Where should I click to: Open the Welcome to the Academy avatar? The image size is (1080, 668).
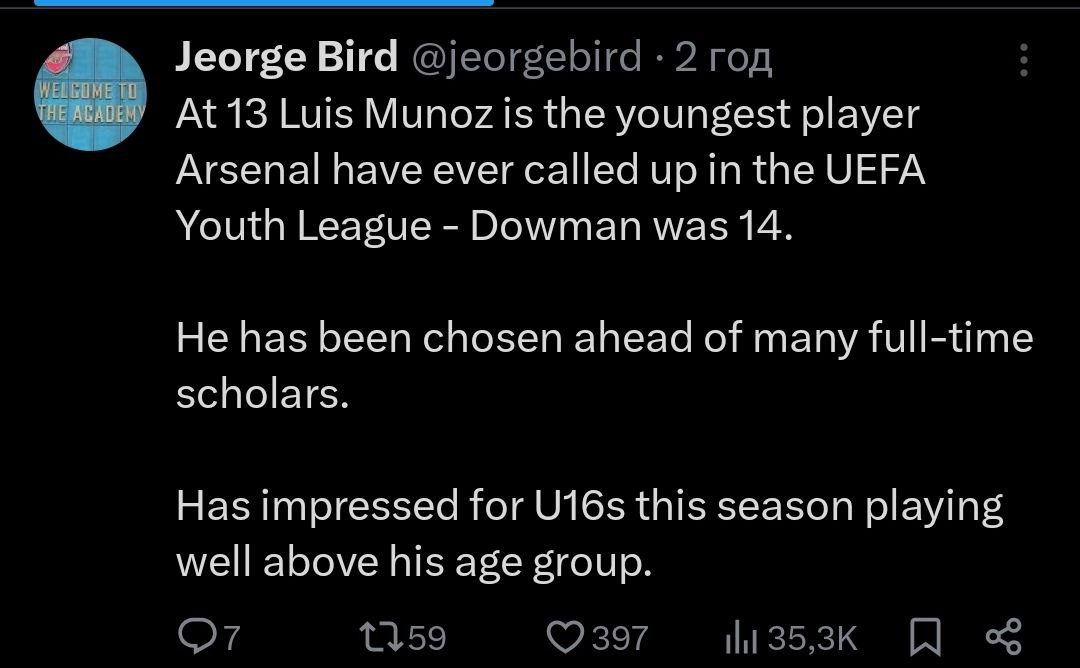tap(91, 94)
